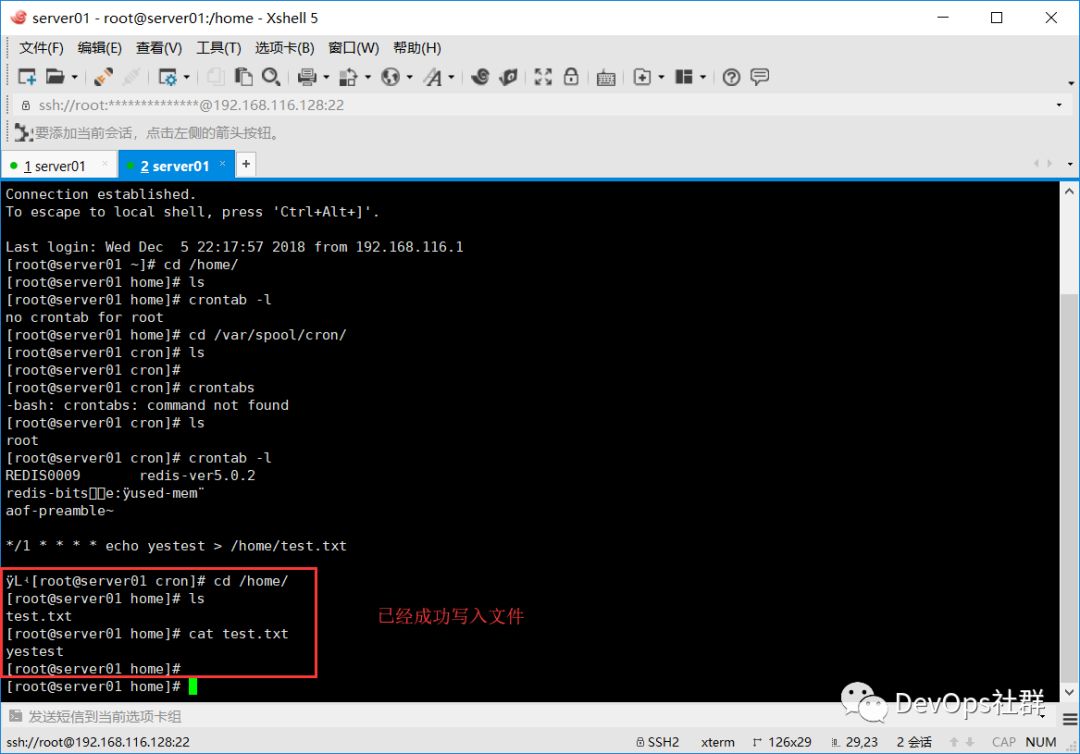This screenshot has width=1080, height=754.
Task: Select the active 2 server01 tab
Action: pyautogui.click(x=175, y=166)
